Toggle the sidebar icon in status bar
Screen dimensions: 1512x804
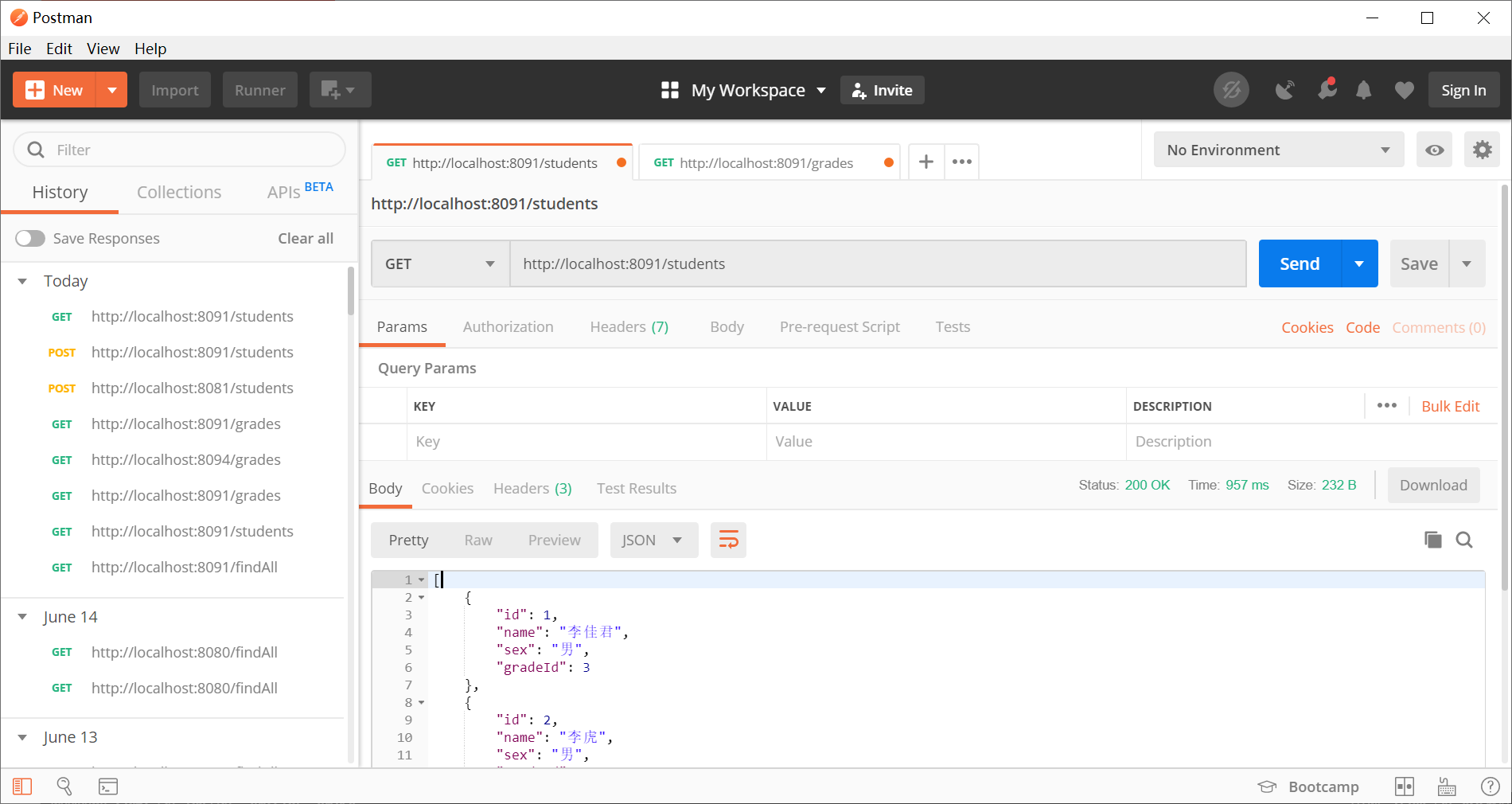[22, 786]
